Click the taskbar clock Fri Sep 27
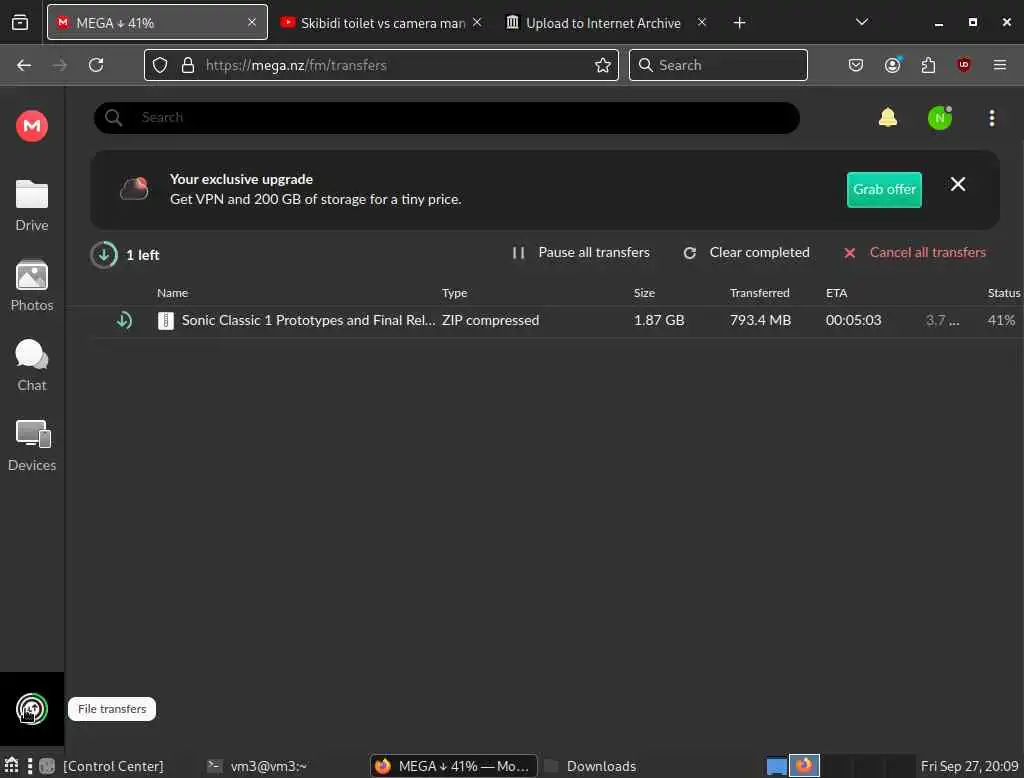The height and width of the screenshot is (778, 1024). [x=969, y=766]
